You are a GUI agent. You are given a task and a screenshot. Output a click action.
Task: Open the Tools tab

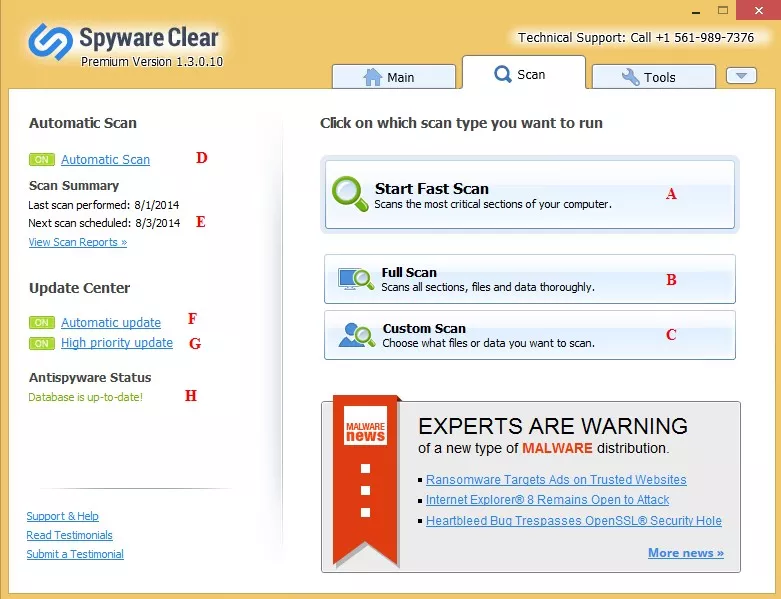(653, 77)
